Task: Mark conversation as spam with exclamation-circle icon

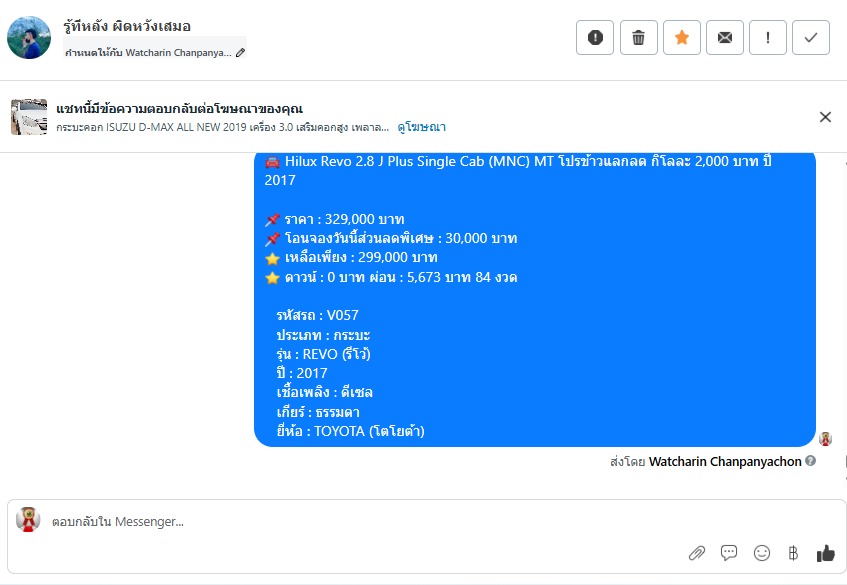Action: [595, 38]
